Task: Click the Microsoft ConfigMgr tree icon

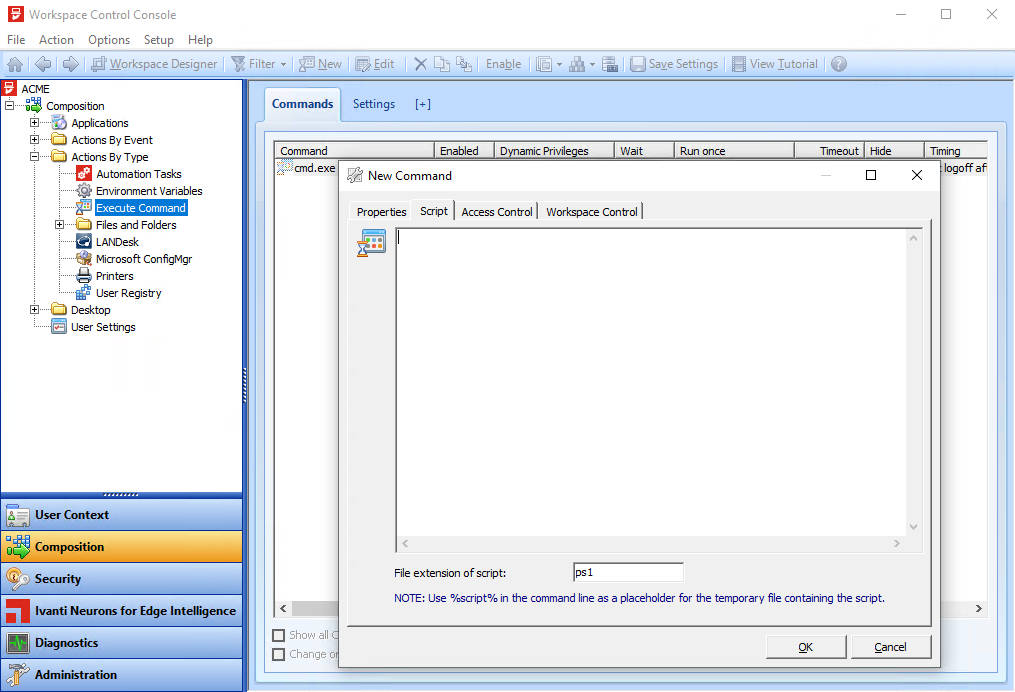Action: 84,258
